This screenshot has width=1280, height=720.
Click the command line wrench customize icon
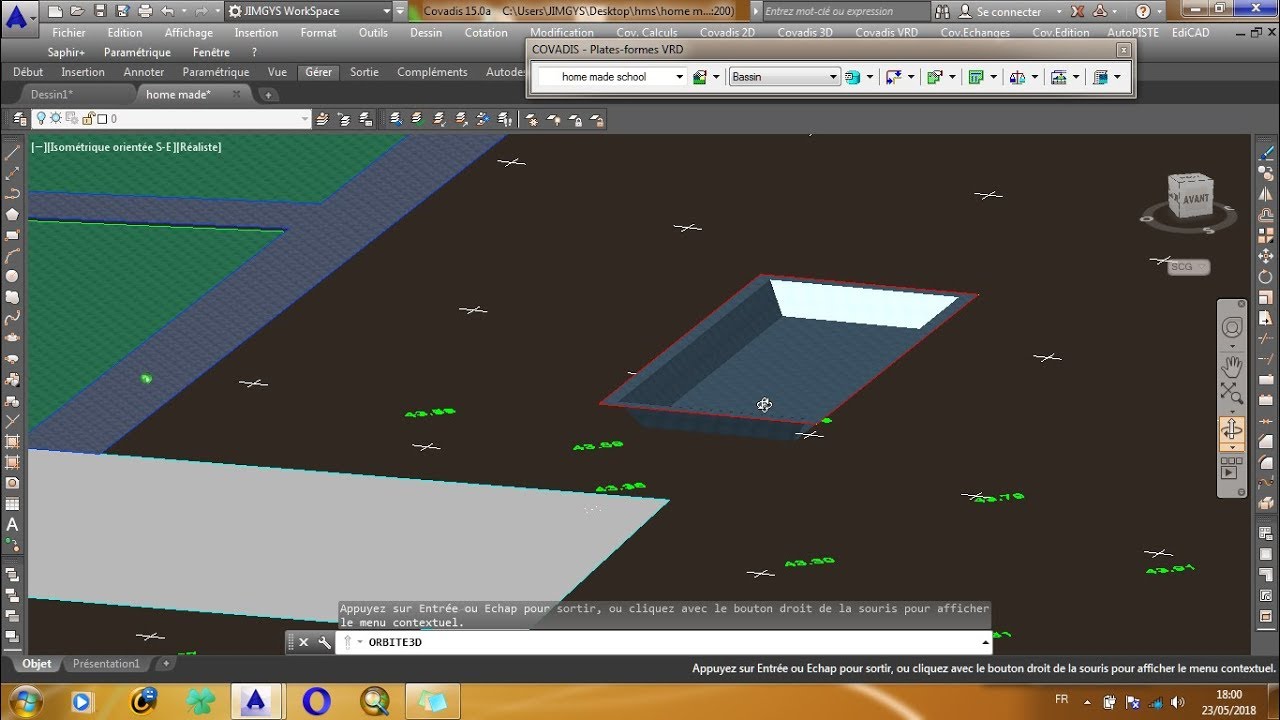(x=325, y=642)
